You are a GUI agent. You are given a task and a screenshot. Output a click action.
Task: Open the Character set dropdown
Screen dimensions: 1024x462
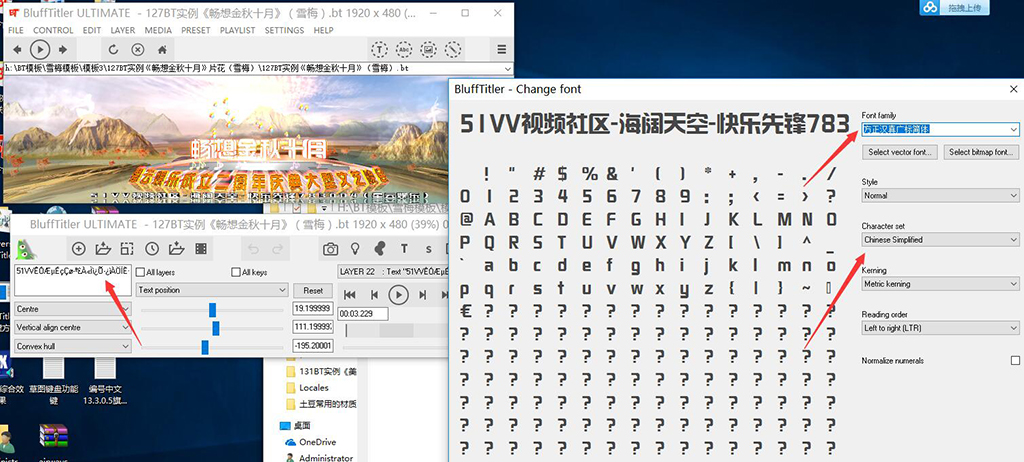tap(940, 240)
